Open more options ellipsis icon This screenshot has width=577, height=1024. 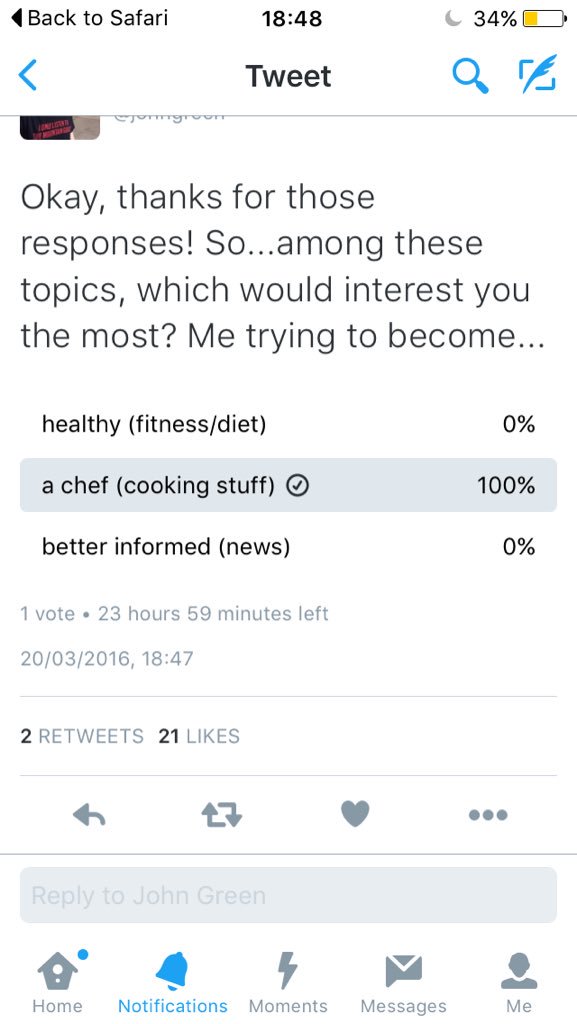click(x=488, y=814)
